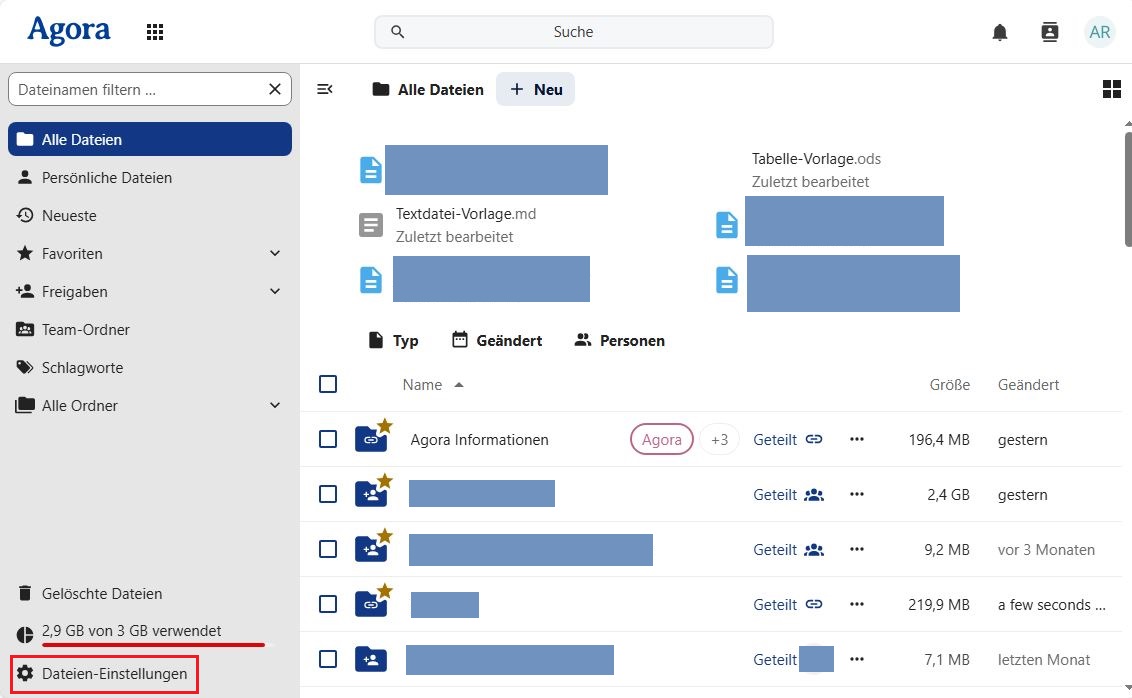Click the Neu button
This screenshot has width=1132, height=698.
pos(536,90)
